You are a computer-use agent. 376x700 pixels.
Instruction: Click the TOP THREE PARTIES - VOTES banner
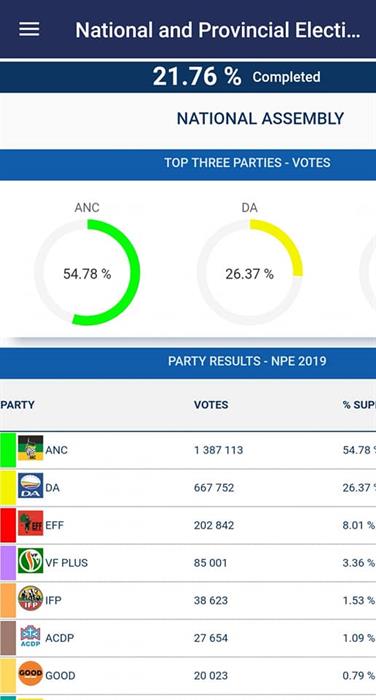pos(188,163)
